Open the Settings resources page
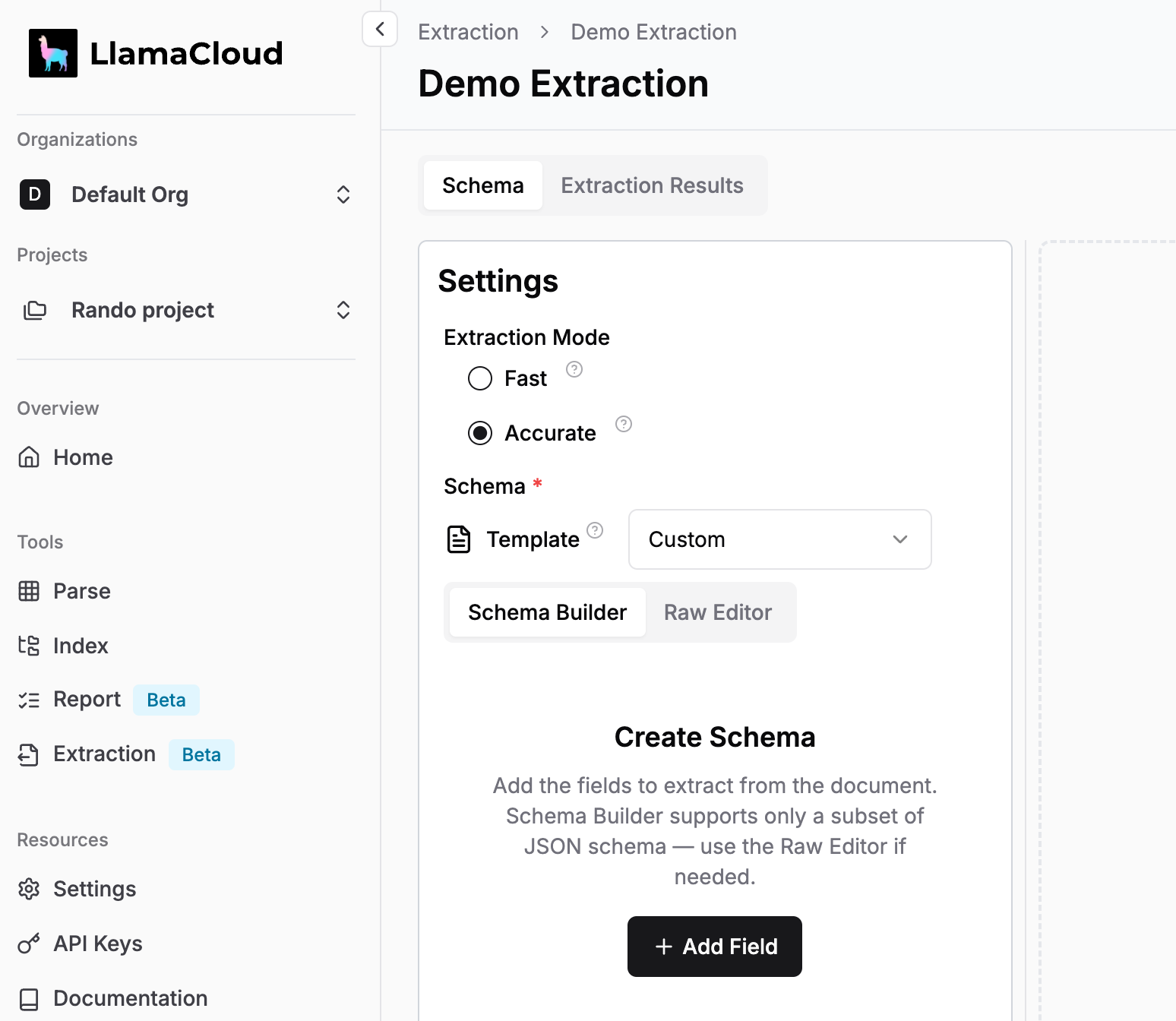This screenshot has height=1021, width=1176. tap(94, 889)
